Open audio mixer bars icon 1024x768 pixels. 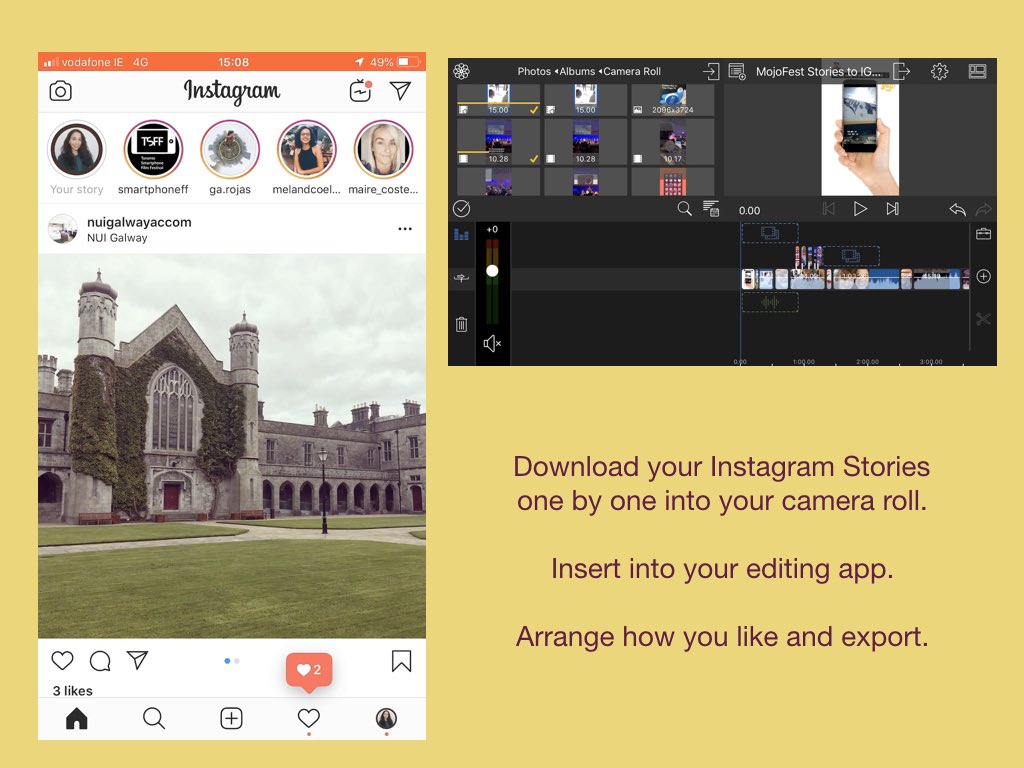pos(462,234)
